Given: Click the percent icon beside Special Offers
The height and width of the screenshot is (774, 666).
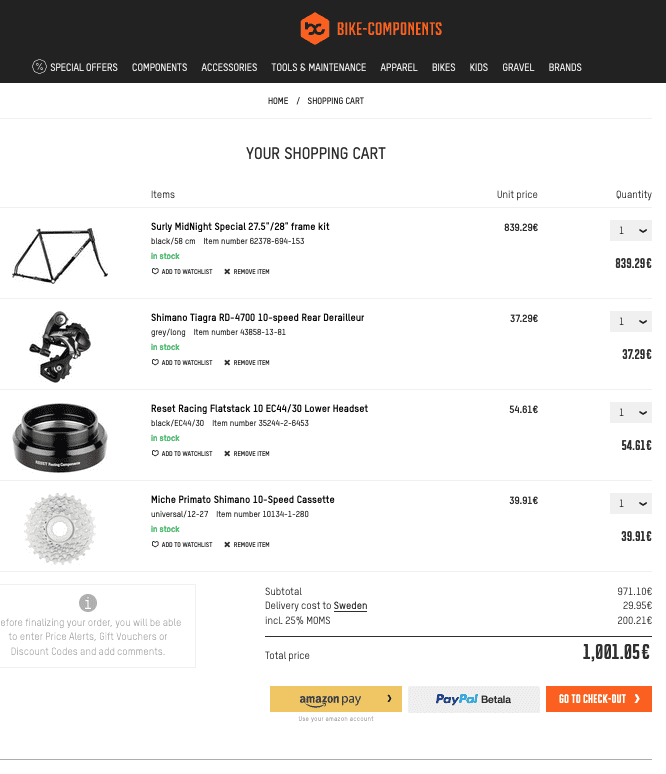Looking at the screenshot, I should pyautogui.click(x=39, y=67).
